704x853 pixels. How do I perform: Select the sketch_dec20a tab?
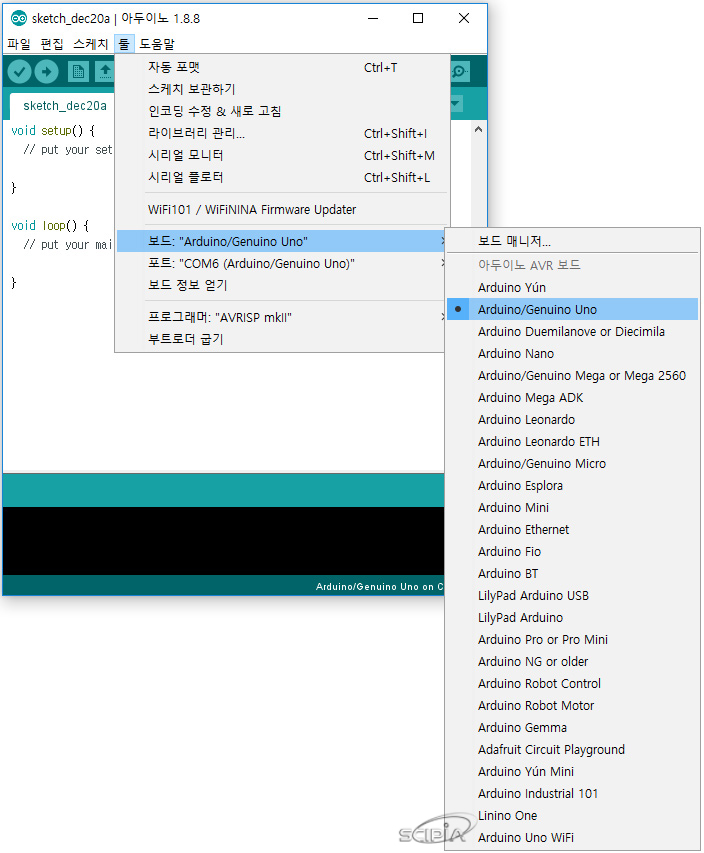[x=64, y=106]
